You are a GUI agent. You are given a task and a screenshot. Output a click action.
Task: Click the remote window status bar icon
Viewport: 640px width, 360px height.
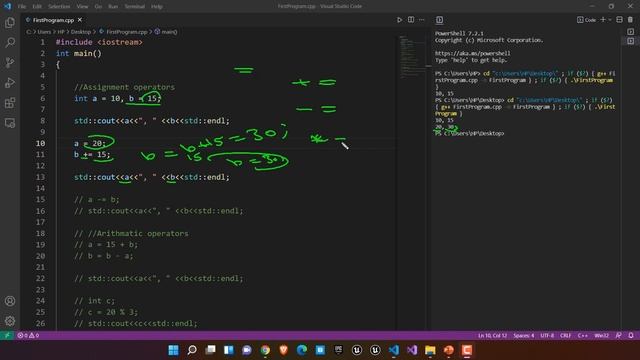pos(7,336)
